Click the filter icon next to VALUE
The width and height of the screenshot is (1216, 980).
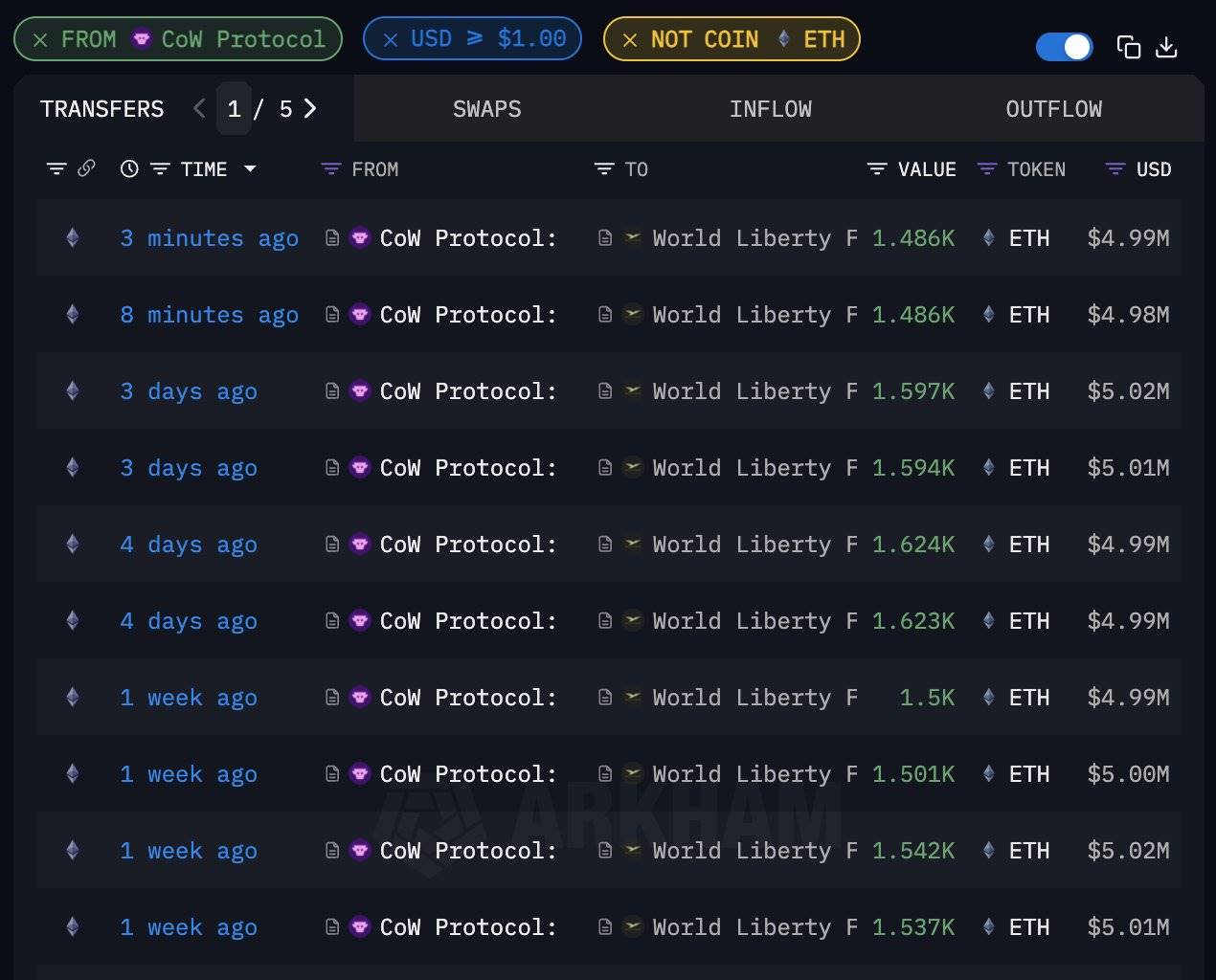(x=877, y=169)
